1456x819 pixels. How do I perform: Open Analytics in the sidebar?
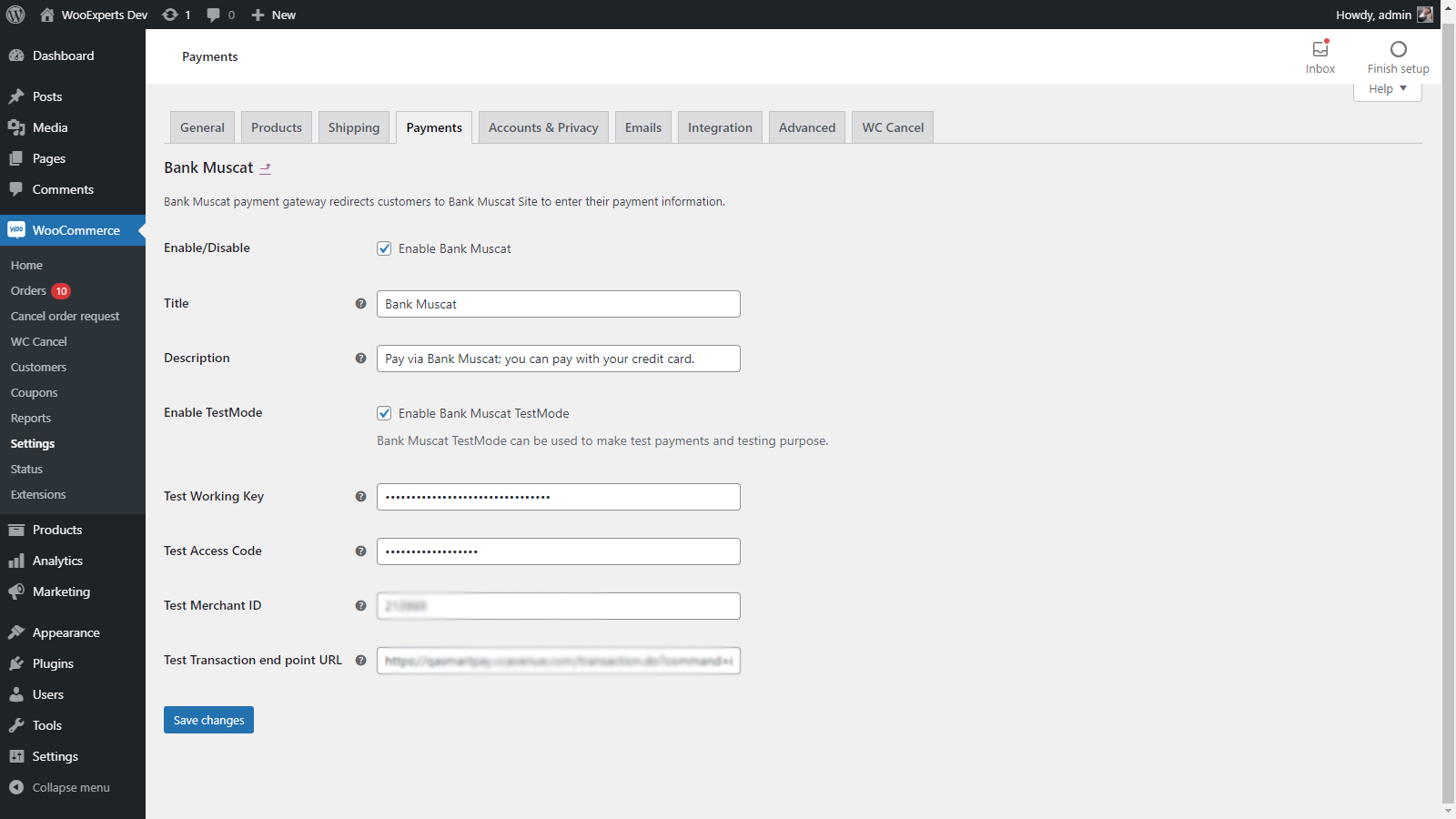point(73,561)
